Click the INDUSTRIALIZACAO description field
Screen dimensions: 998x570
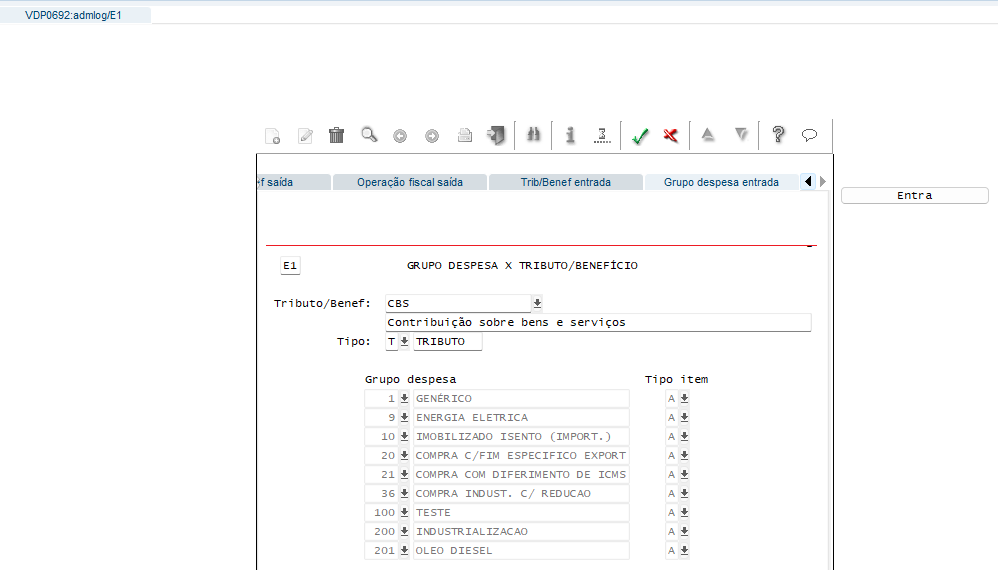point(521,531)
